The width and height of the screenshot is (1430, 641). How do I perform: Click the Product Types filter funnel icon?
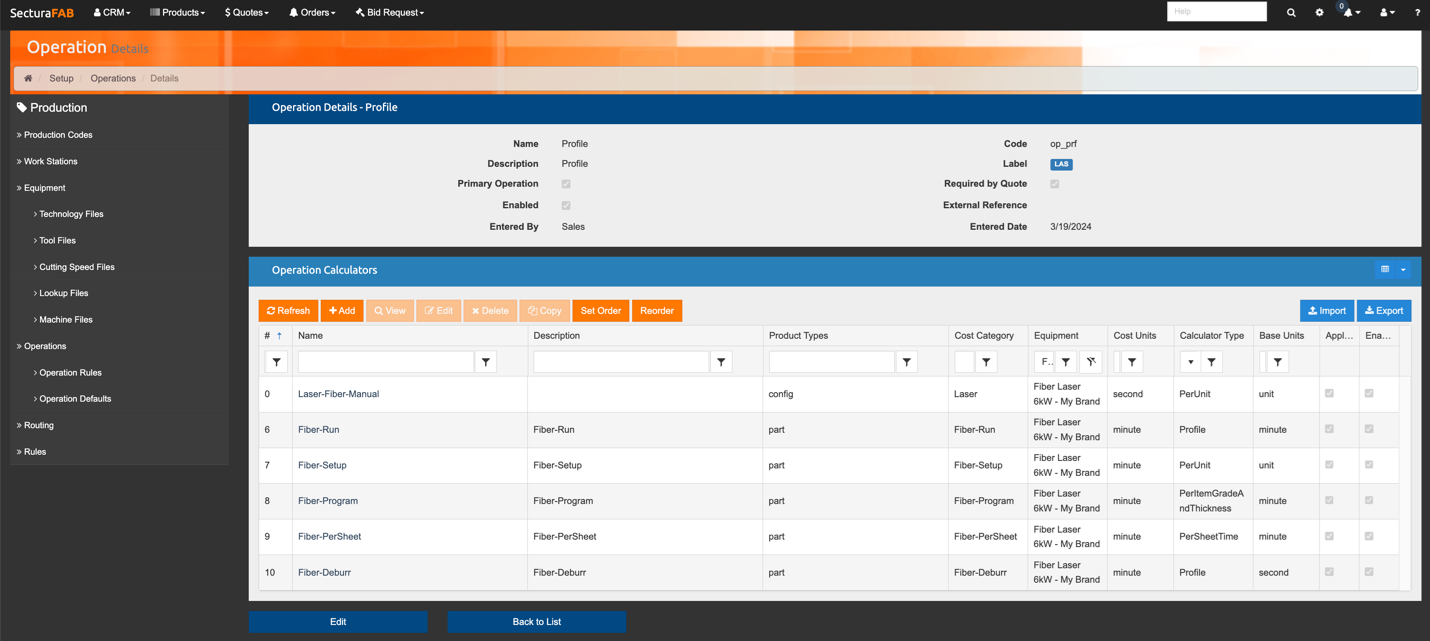tap(907, 362)
